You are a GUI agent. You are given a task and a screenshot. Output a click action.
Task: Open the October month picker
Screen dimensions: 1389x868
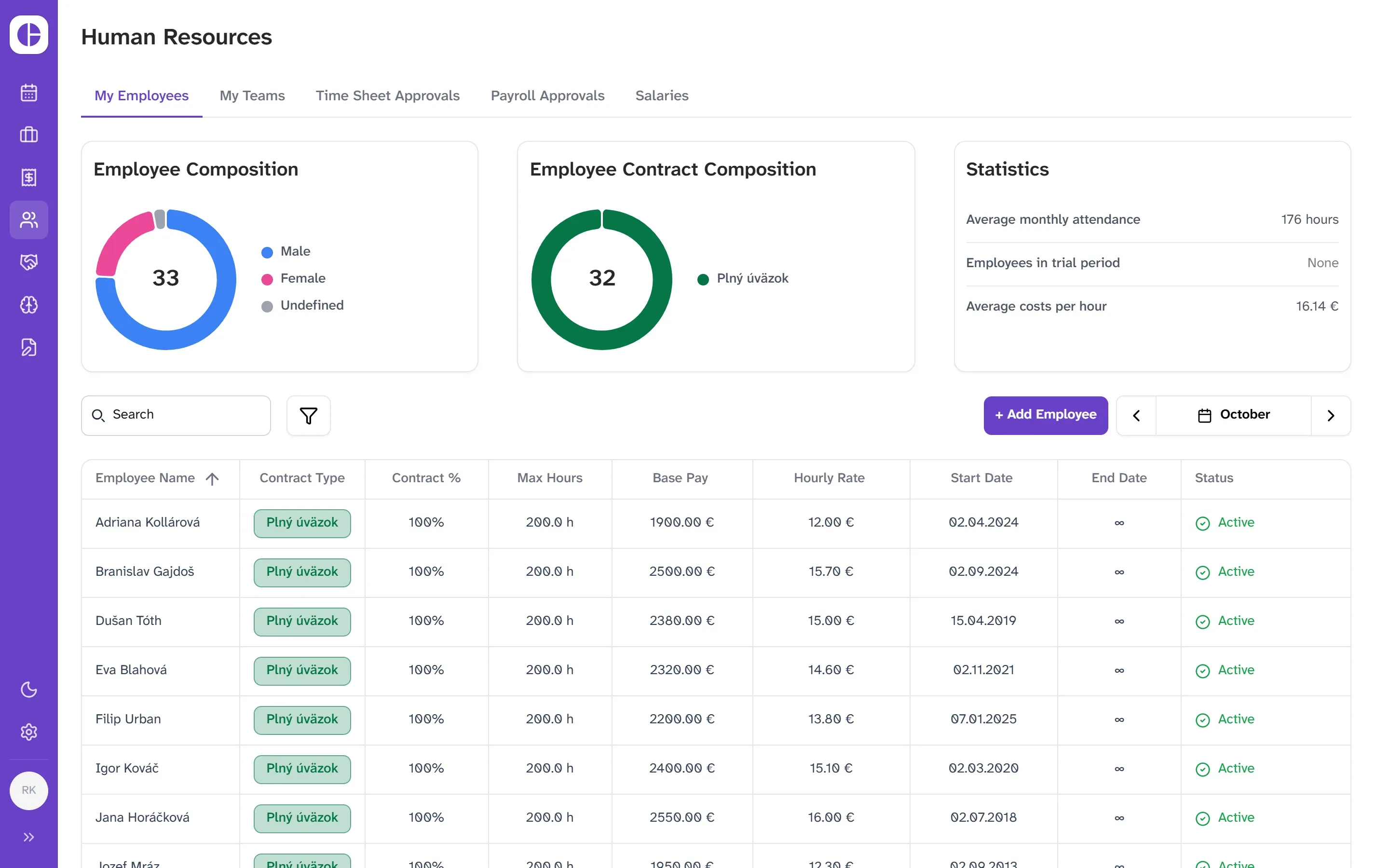pos(1233,415)
